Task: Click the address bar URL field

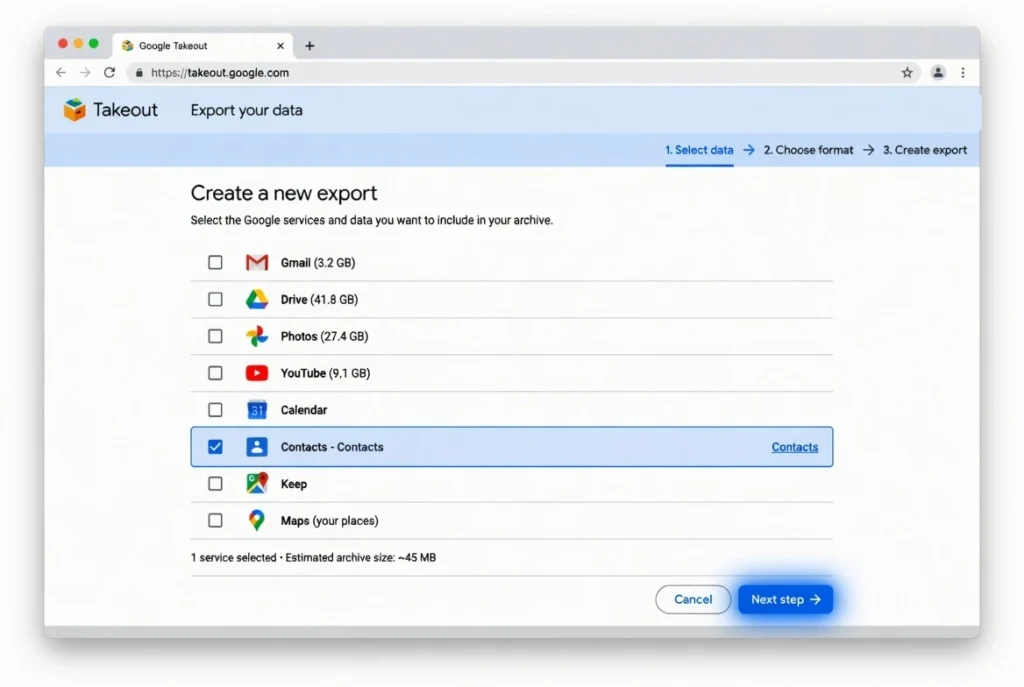Action: (x=522, y=72)
